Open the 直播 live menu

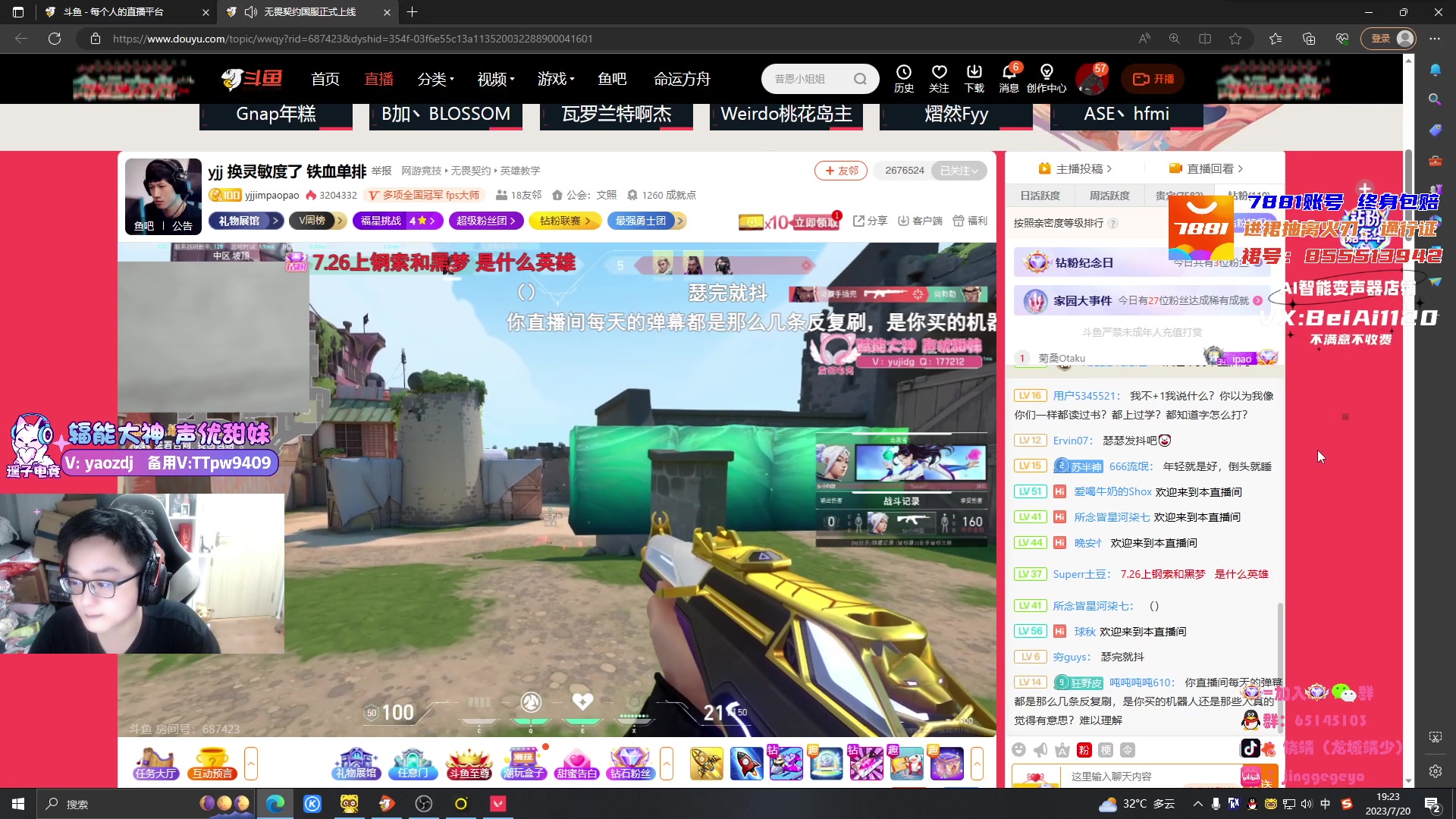coord(379,79)
